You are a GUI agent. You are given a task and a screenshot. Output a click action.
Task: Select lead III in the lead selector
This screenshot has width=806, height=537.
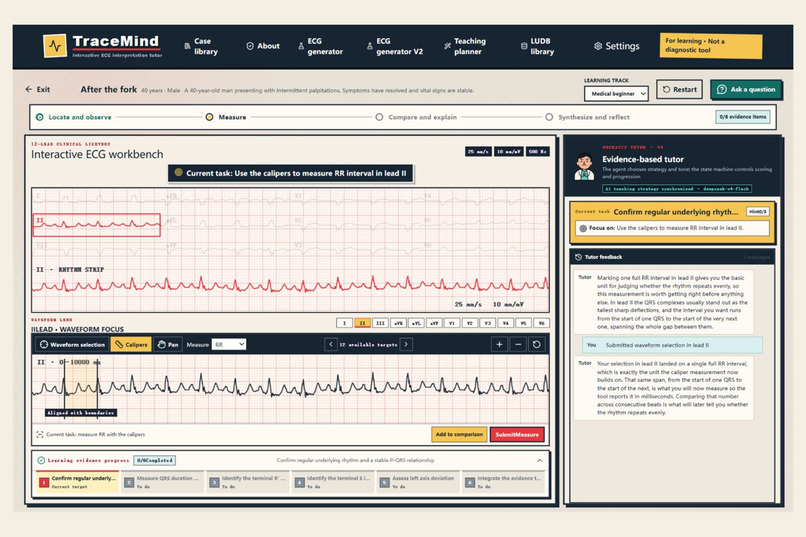(380, 323)
